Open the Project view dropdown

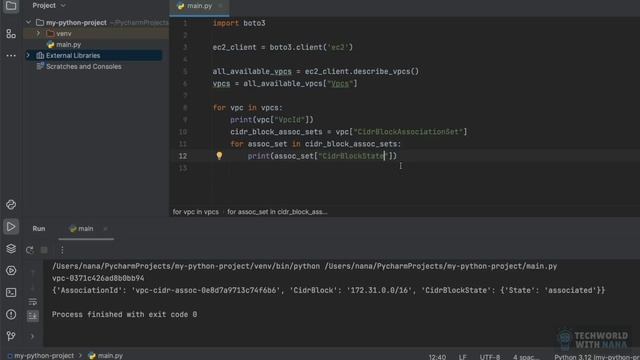[x=49, y=5]
